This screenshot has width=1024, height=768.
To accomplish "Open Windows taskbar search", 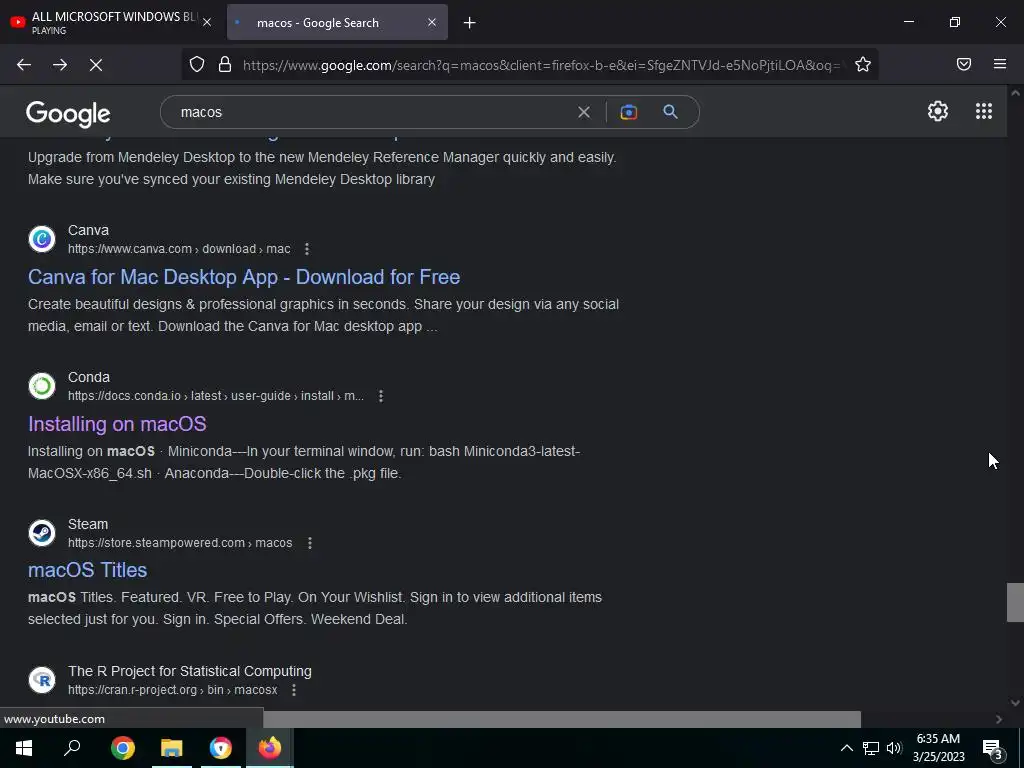I will click(x=72, y=748).
